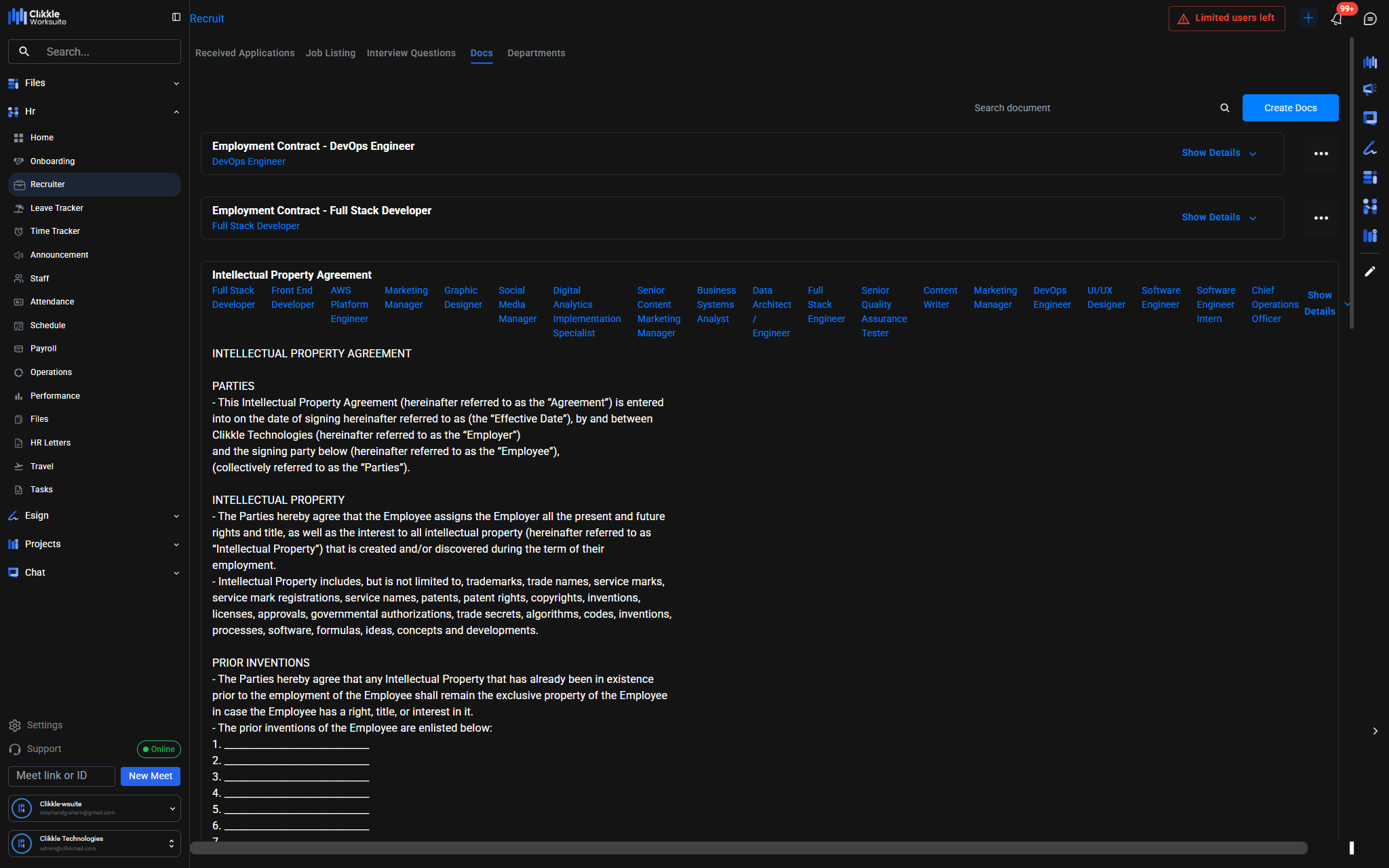Screen dimensions: 1389x868
Task: Click the search magnifier beside Search document
Action: point(1225,108)
